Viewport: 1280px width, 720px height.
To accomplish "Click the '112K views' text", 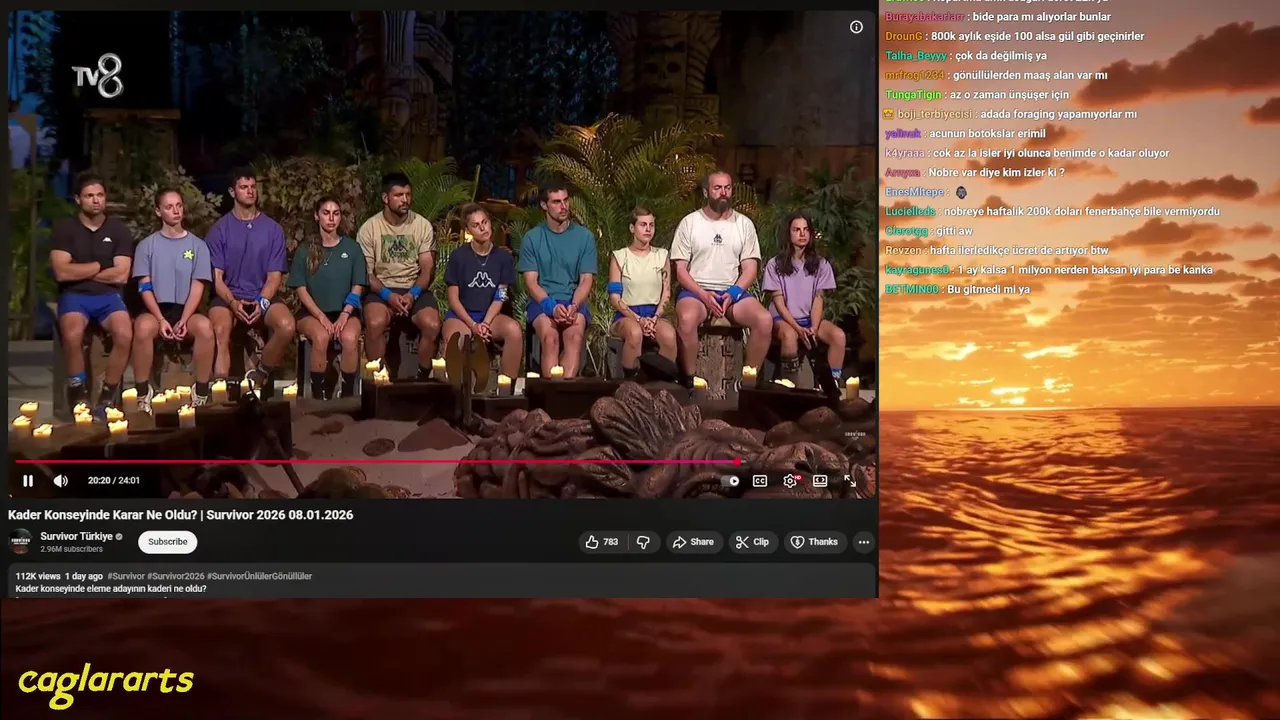I will click(x=38, y=576).
